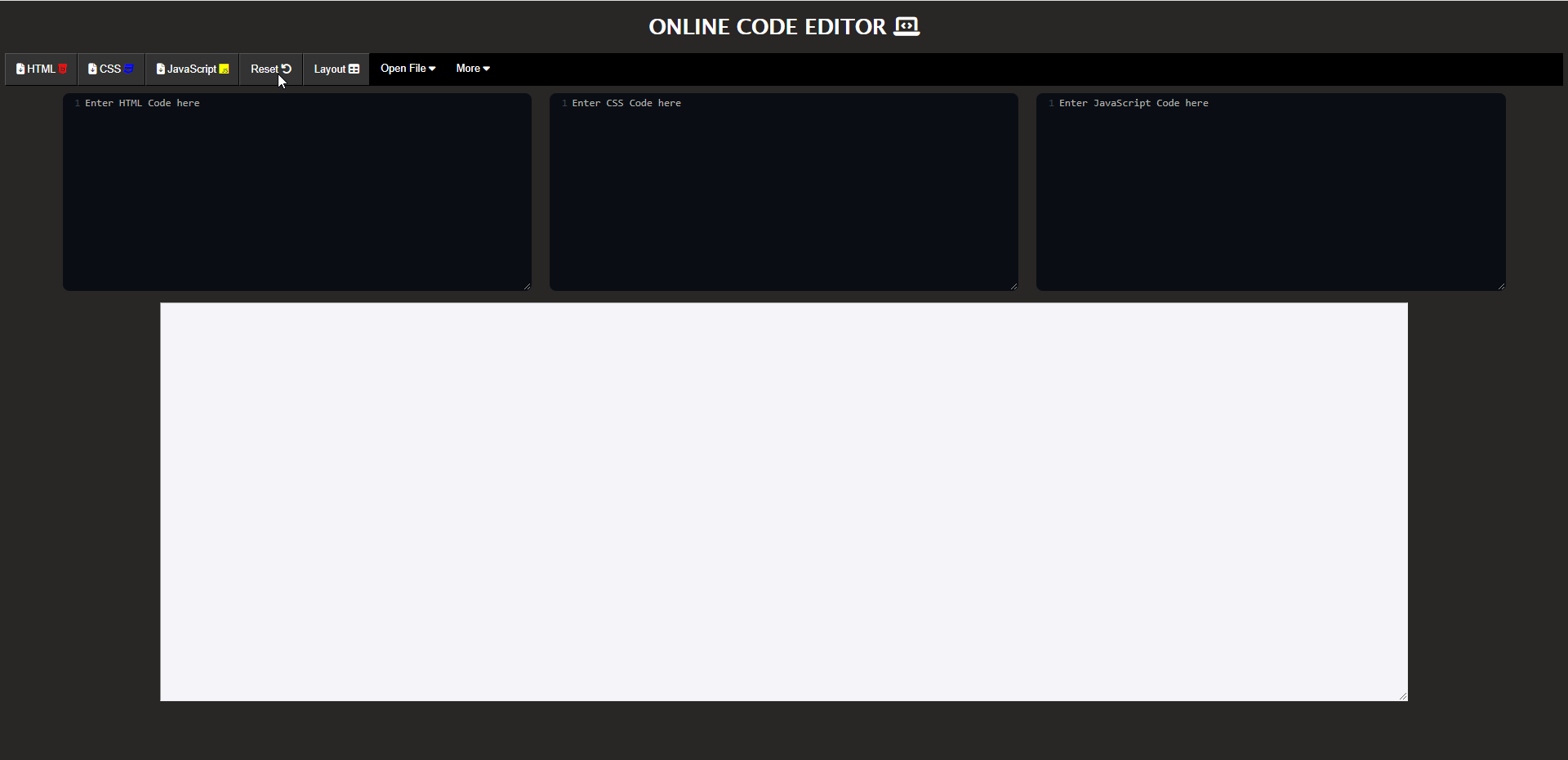Click the chevron arrow next to Open File

433,69
